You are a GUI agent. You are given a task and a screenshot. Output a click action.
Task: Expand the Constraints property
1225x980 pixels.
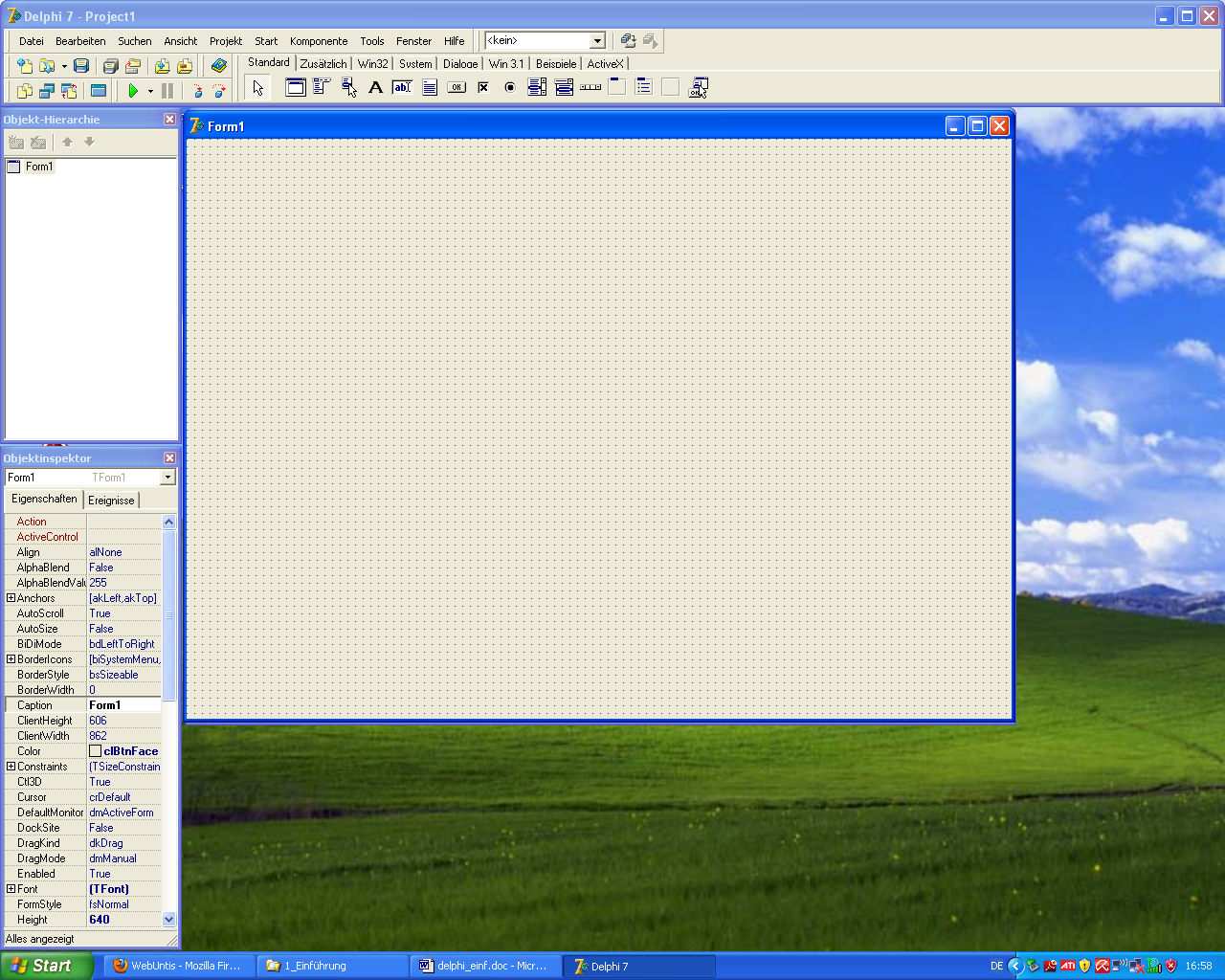point(11,767)
